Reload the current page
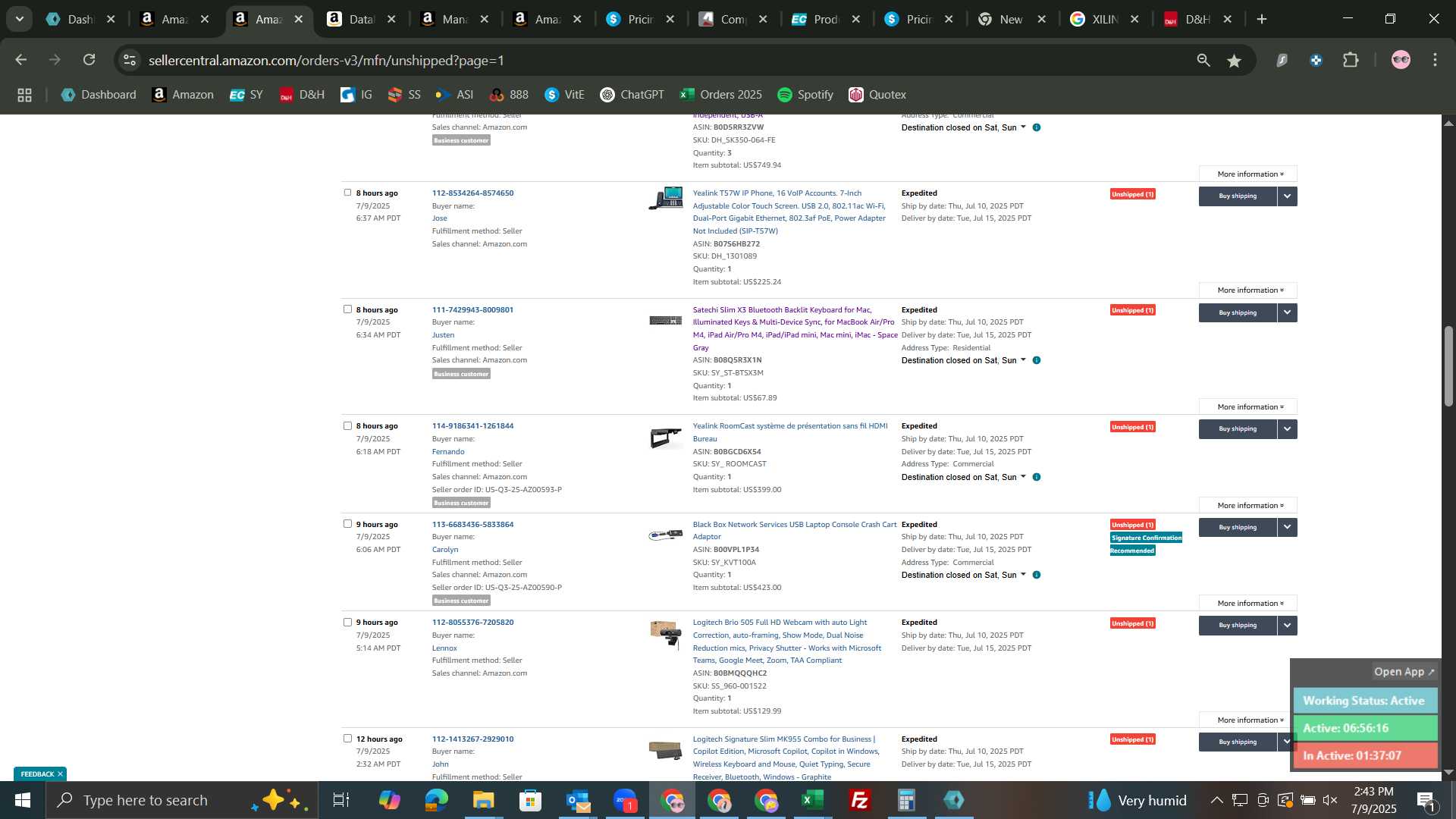This screenshot has width=1456, height=819. pyautogui.click(x=89, y=60)
